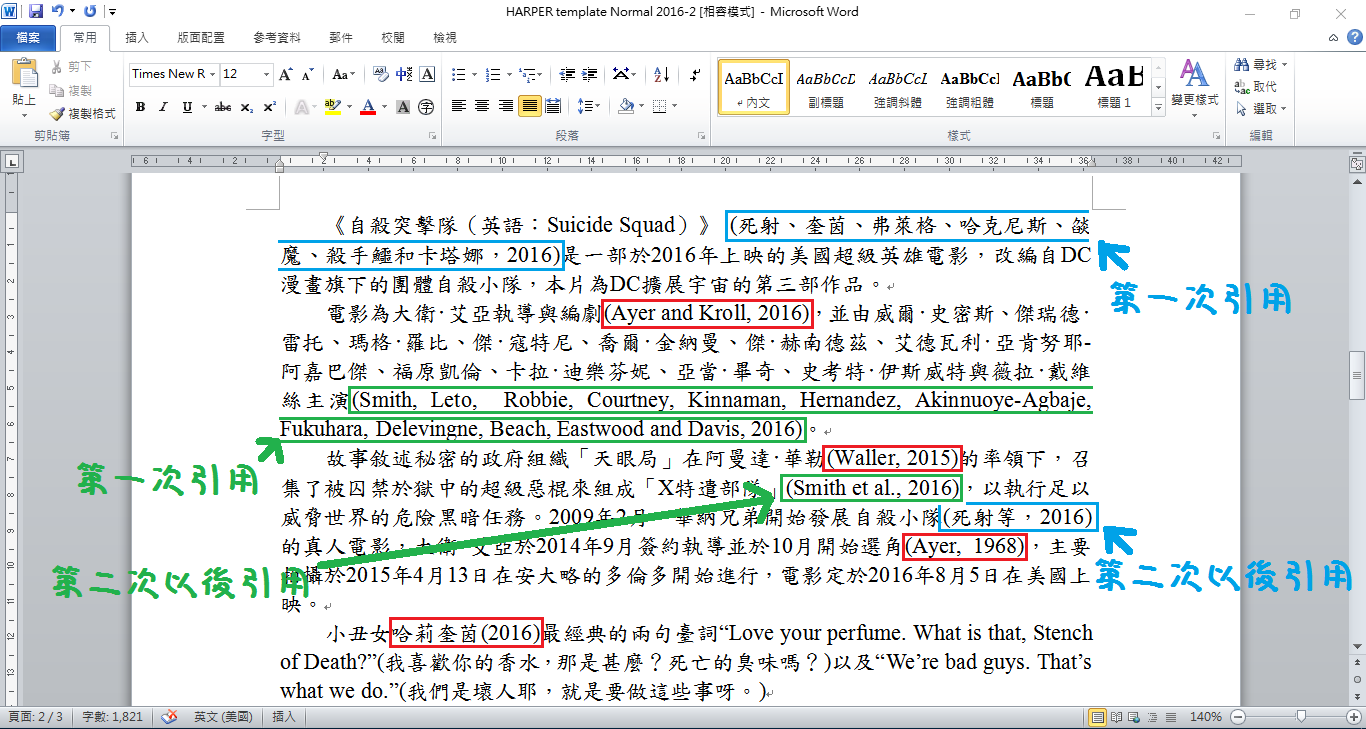The height and width of the screenshot is (729, 1366).
Task: Align text left
Action: point(459,106)
